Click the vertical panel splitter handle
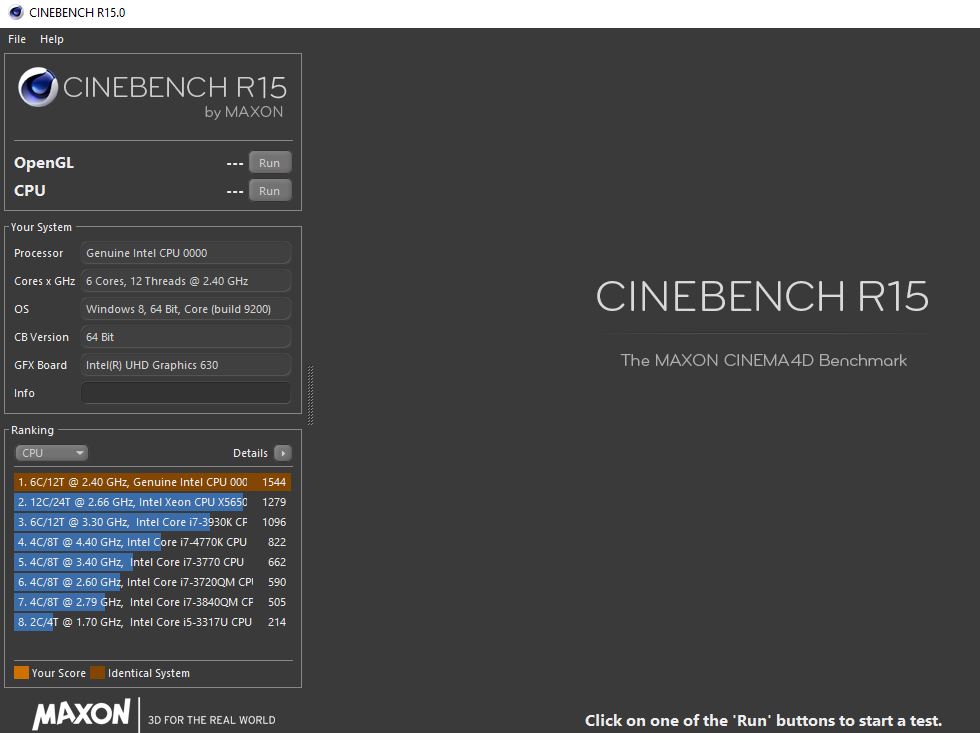 point(310,395)
